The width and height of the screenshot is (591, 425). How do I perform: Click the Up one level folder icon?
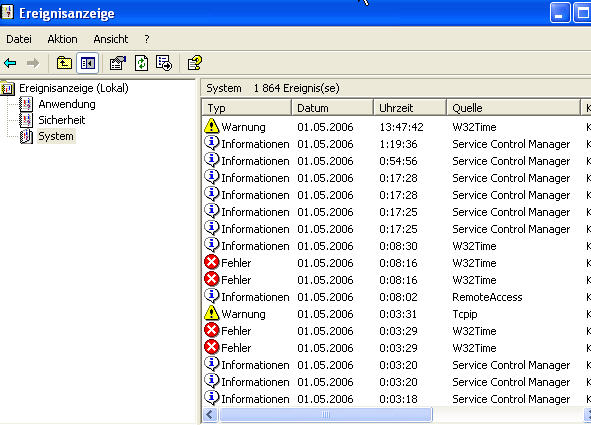(x=64, y=63)
